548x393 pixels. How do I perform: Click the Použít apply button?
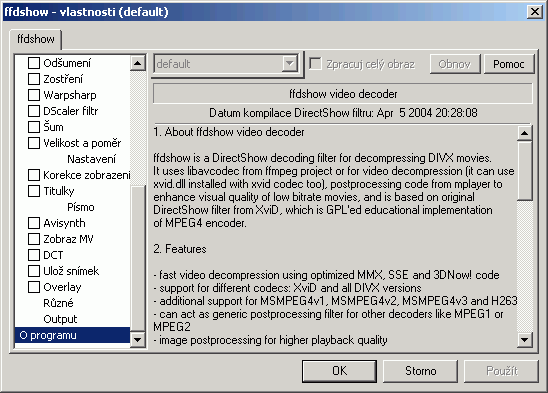(501, 371)
